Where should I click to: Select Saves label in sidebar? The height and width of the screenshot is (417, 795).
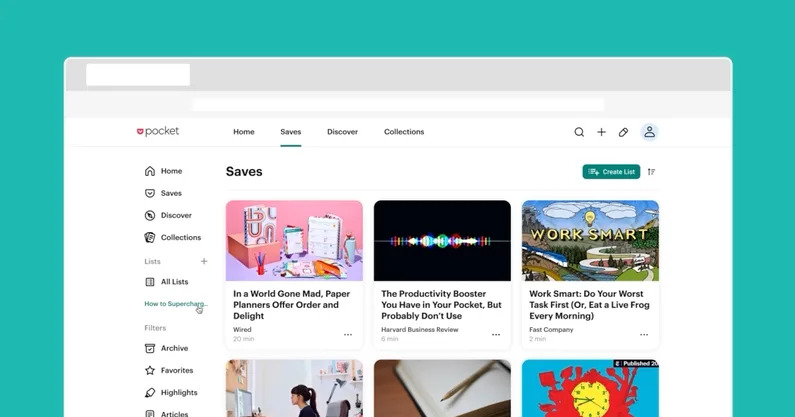(171, 193)
